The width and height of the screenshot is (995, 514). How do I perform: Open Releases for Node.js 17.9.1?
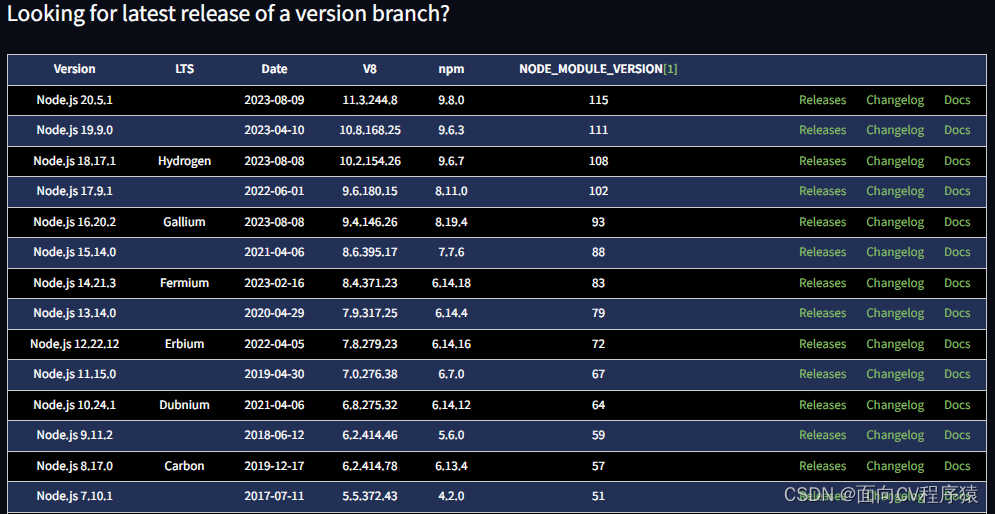click(822, 191)
